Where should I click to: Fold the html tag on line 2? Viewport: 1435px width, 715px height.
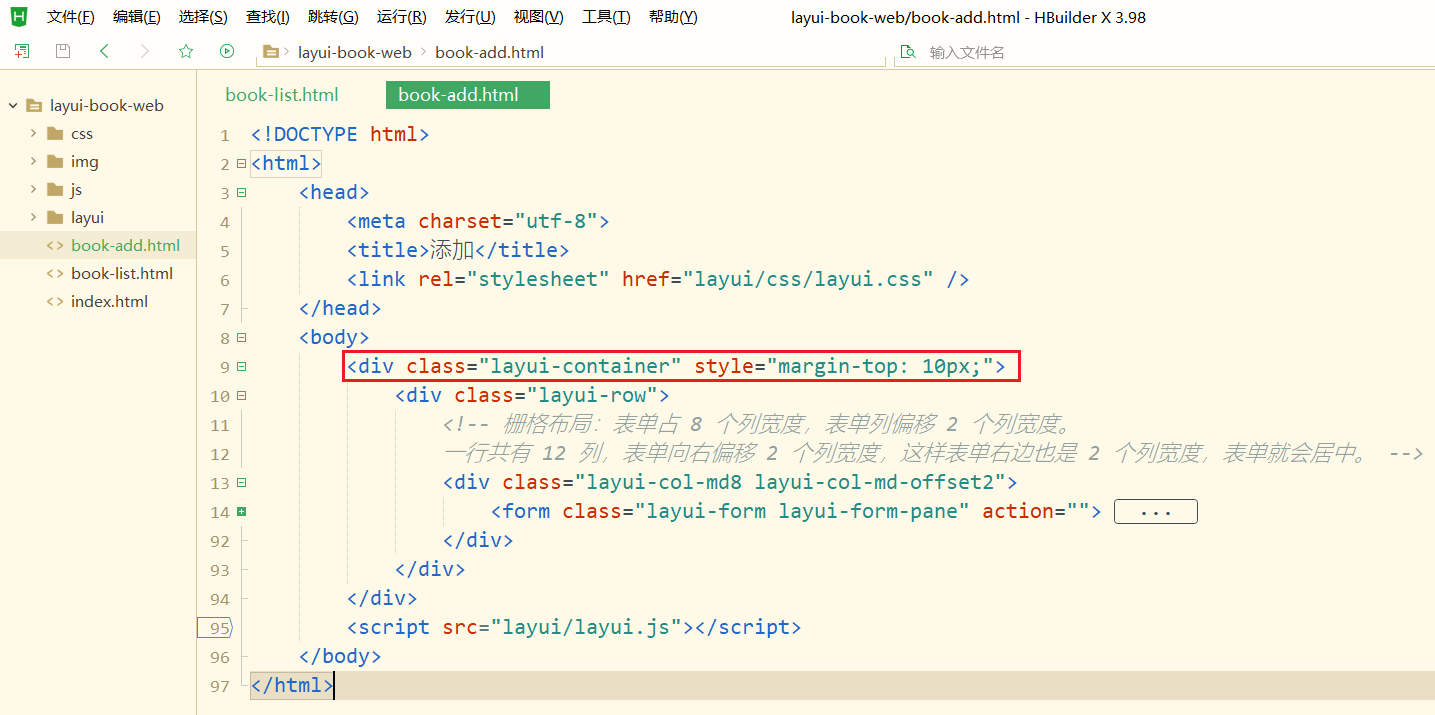pyautogui.click(x=241, y=163)
